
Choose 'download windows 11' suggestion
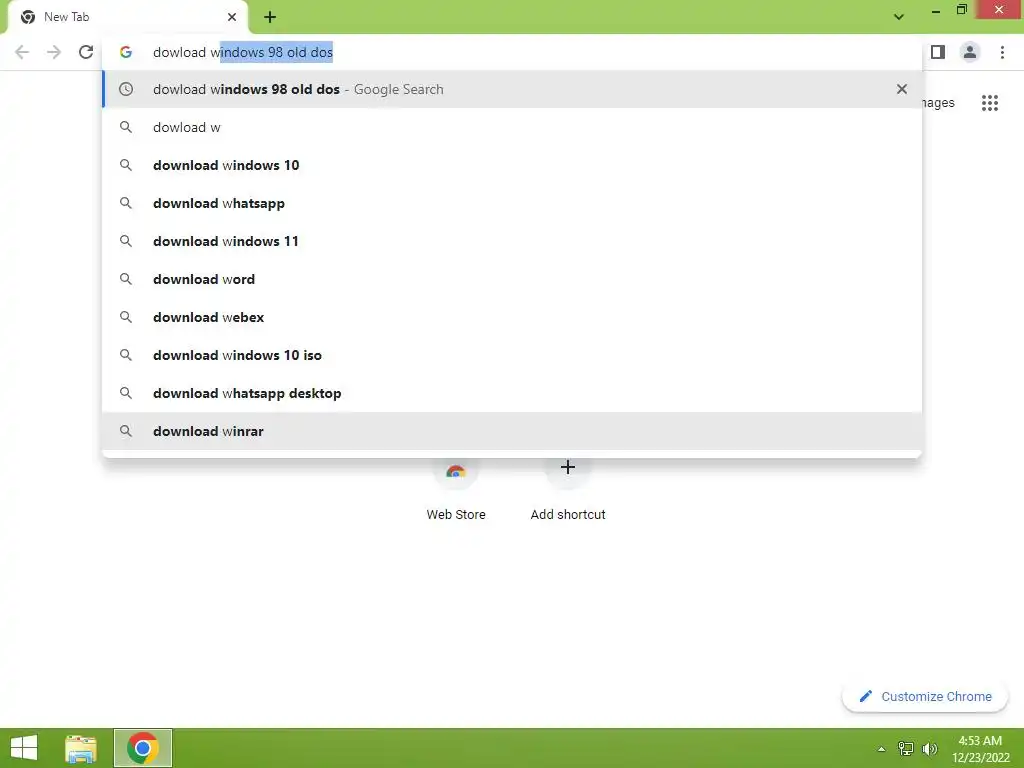(x=512, y=241)
